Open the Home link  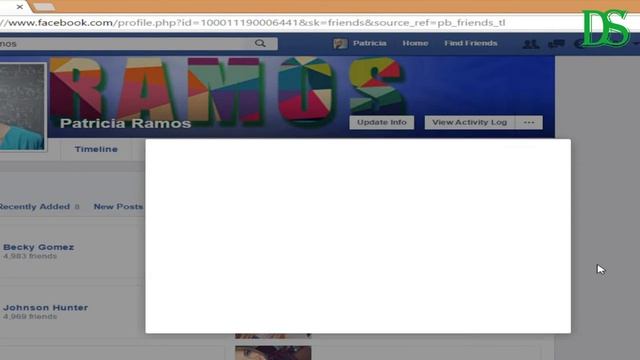point(415,43)
